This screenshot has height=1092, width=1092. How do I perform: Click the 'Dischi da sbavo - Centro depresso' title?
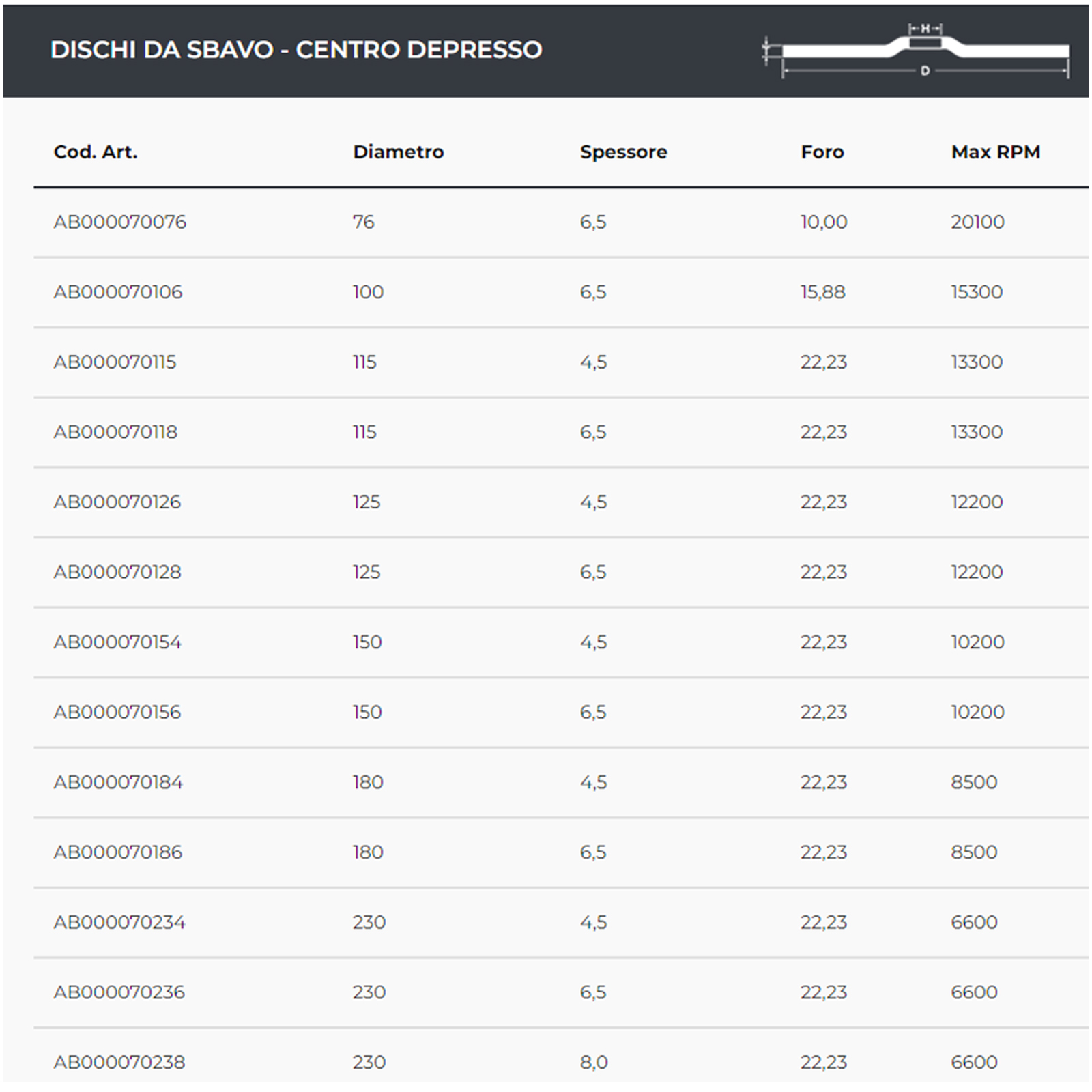click(296, 50)
